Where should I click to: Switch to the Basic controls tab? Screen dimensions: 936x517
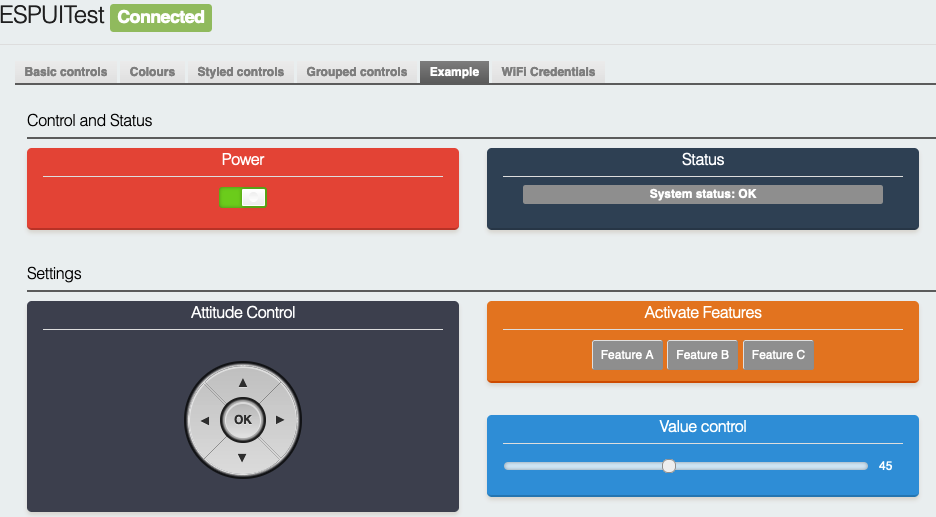pos(66,72)
